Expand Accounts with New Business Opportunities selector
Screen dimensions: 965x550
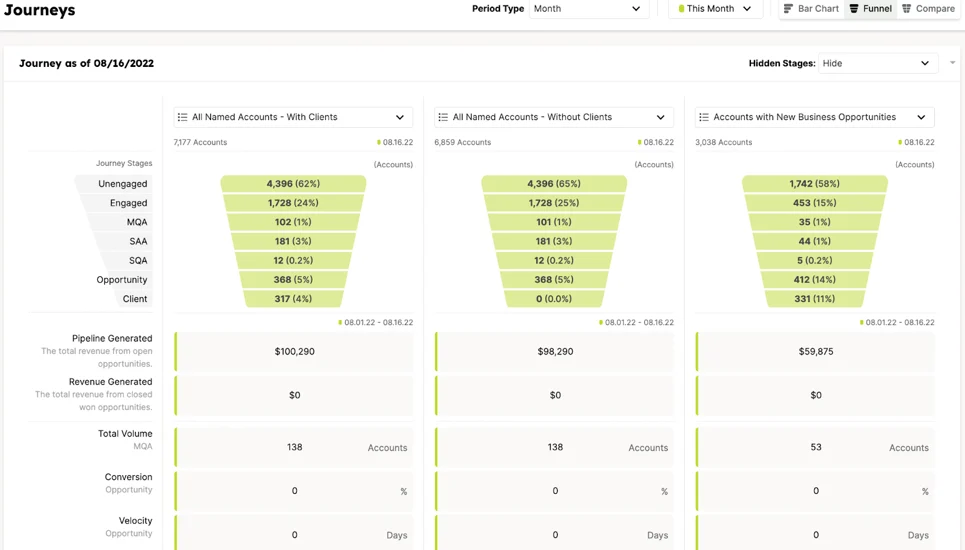[x=814, y=117]
